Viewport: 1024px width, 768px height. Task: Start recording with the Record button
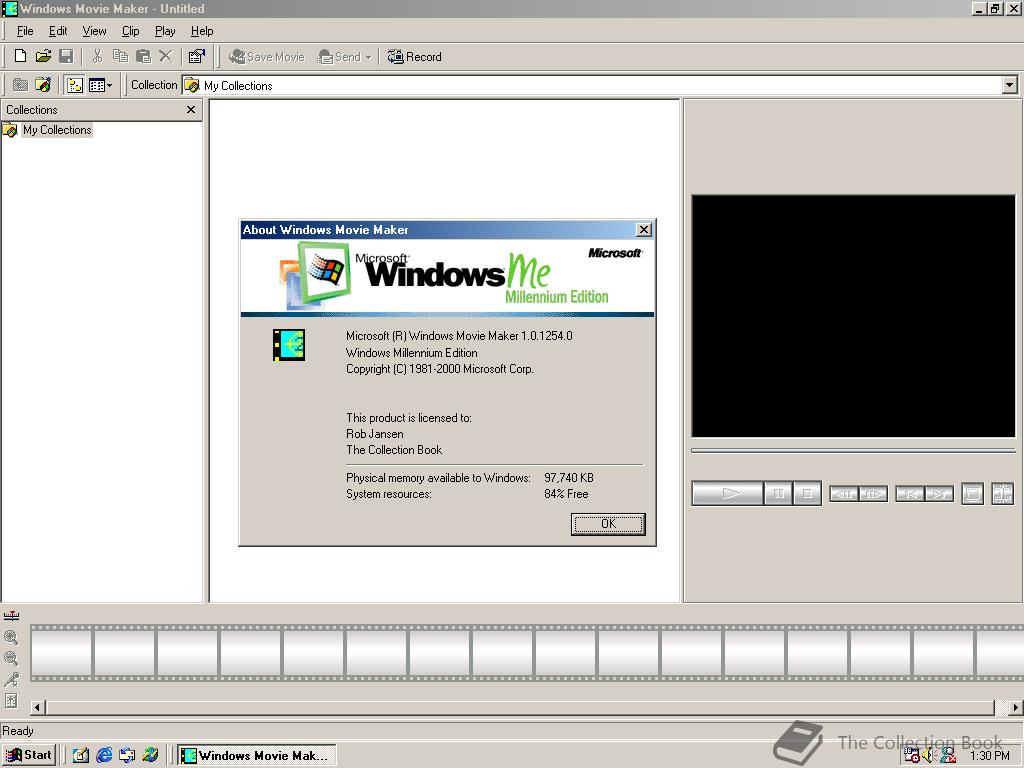(x=414, y=57)
